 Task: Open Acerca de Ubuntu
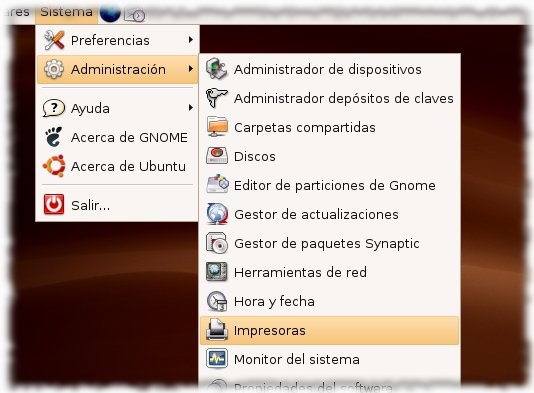click(x=117, y=166)
